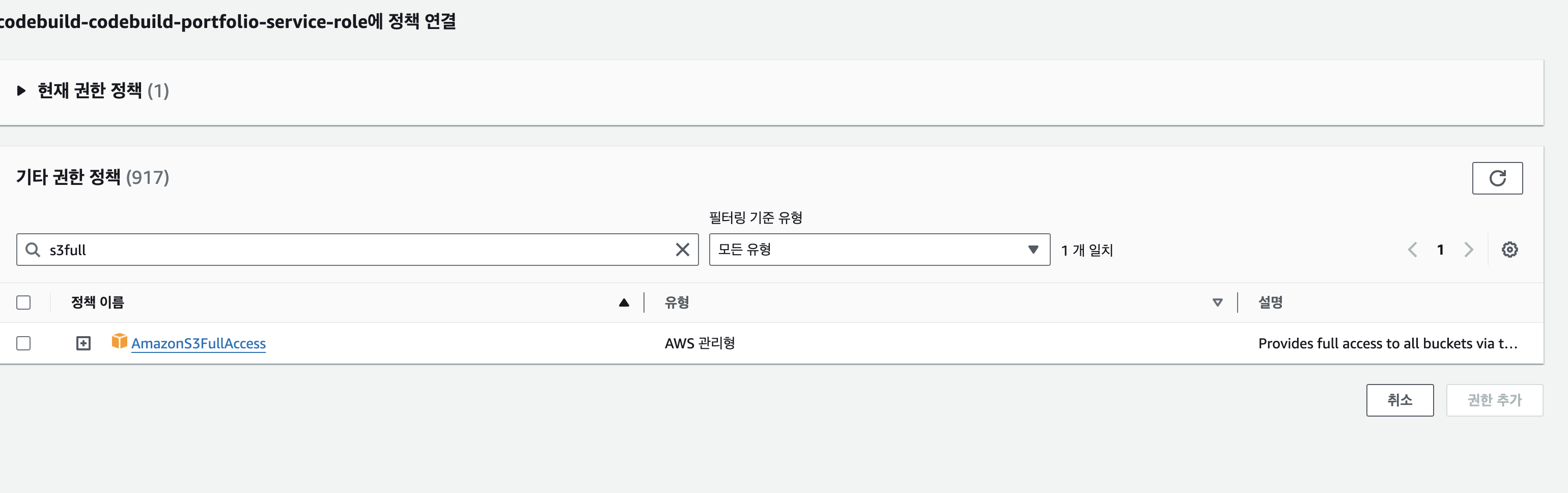Go to previous page arrow

[1412, 250]
